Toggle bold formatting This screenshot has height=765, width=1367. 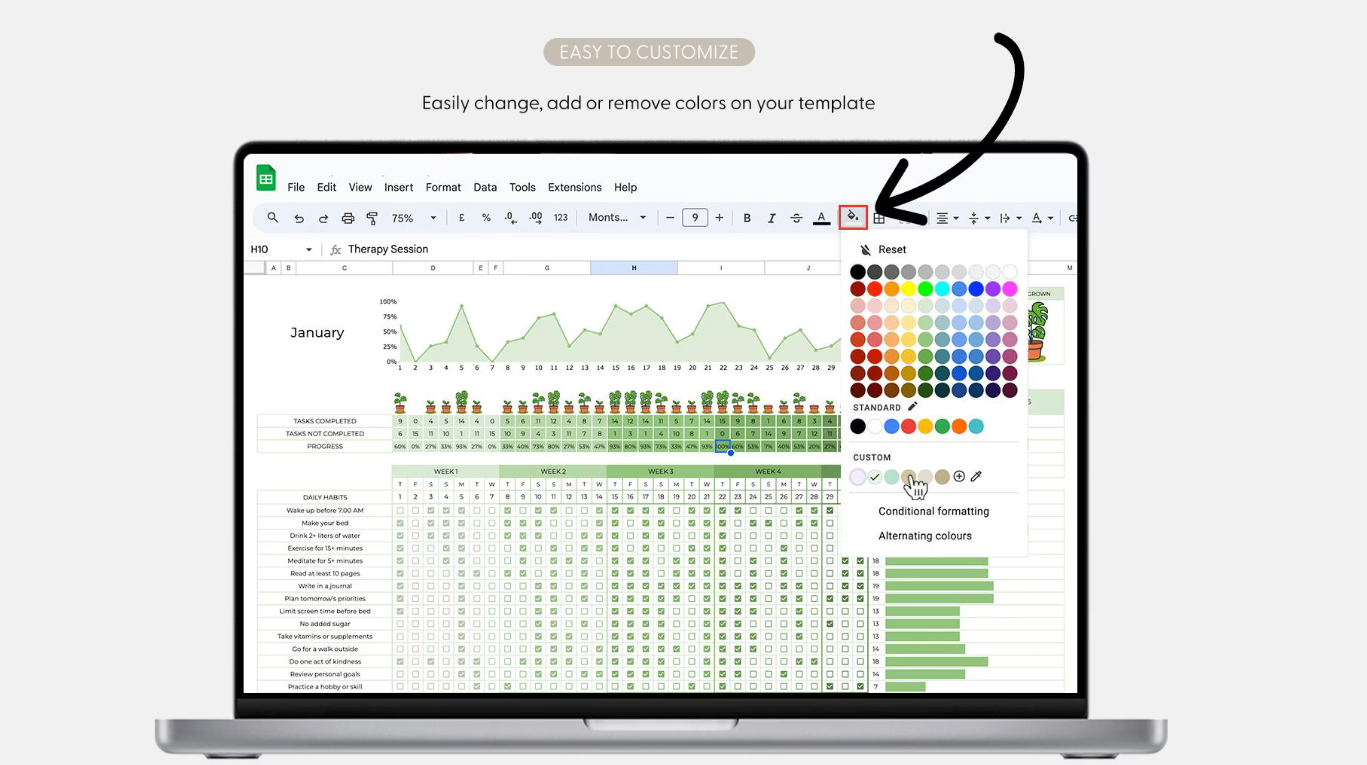(x=747, y=218)
